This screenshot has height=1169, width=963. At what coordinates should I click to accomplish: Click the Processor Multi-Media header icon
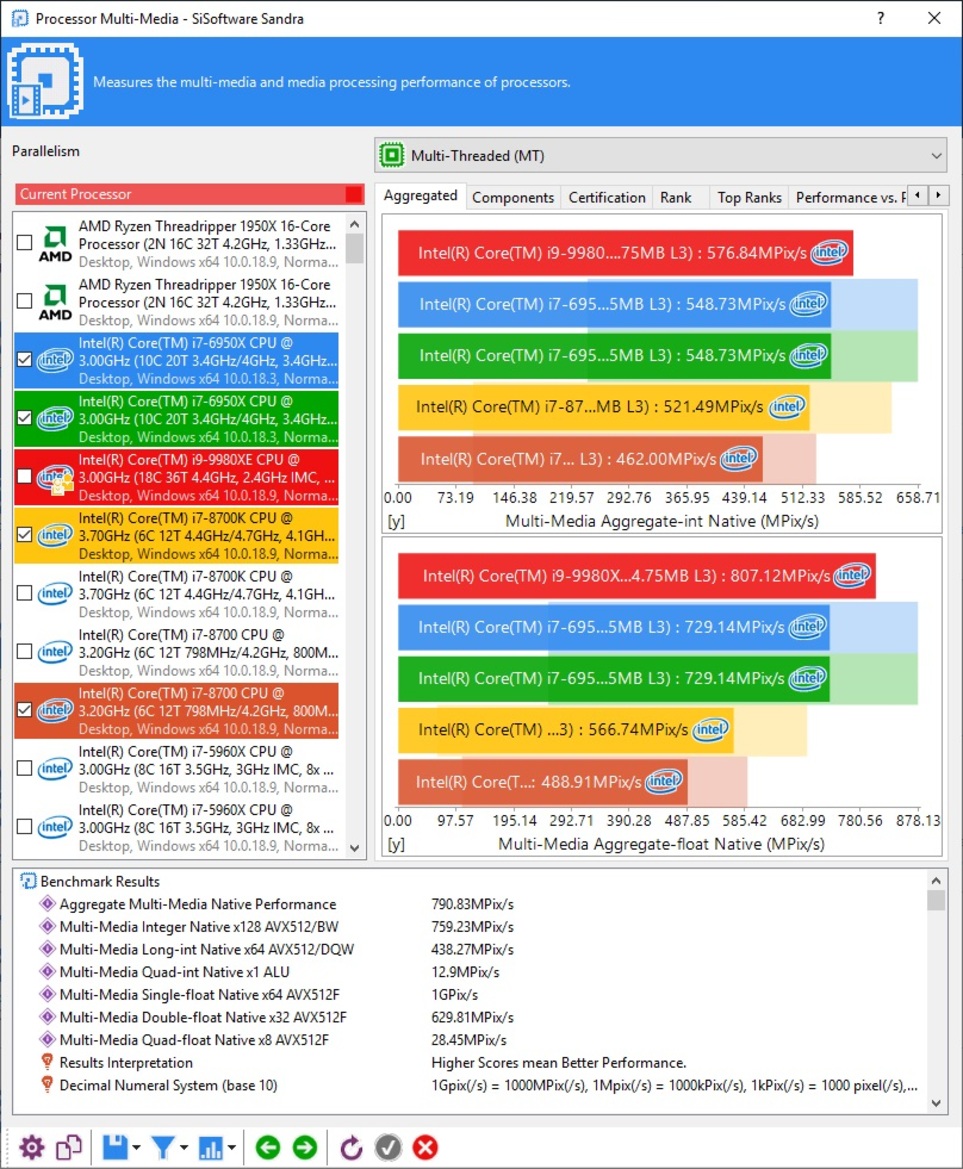click(x=45, y=81)
